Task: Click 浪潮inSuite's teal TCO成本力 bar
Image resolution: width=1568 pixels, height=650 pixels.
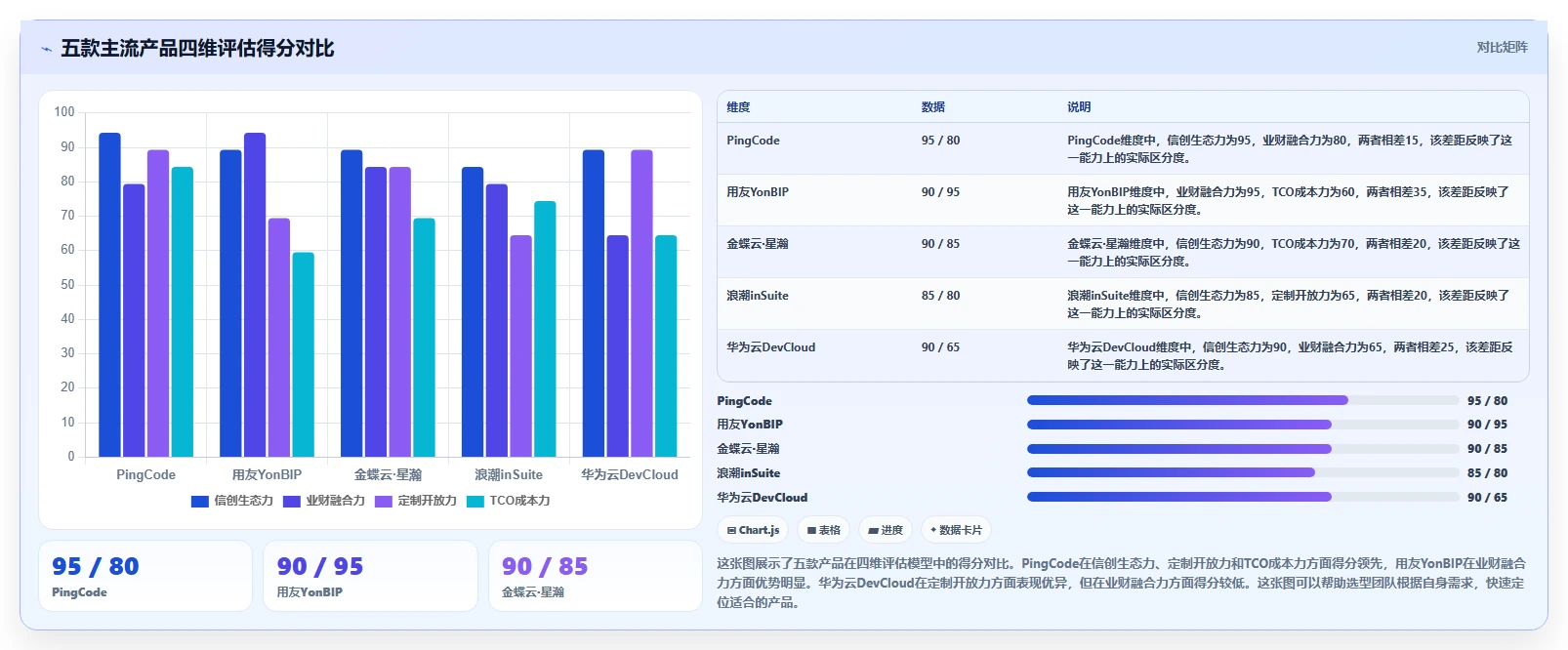Action: [545, 329]
